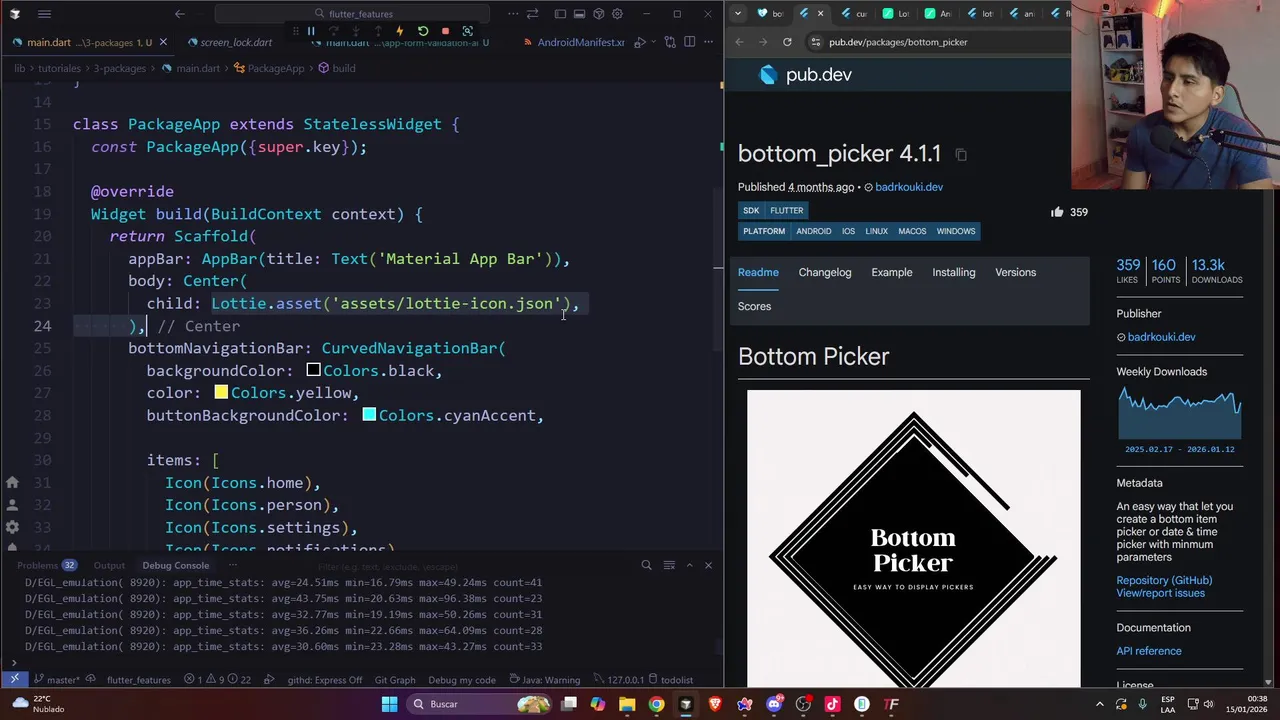Click the cyan color swatch before Colors.cyanAccent
The height and width of the screenshot is (720, 1280).
click(369, 415)
